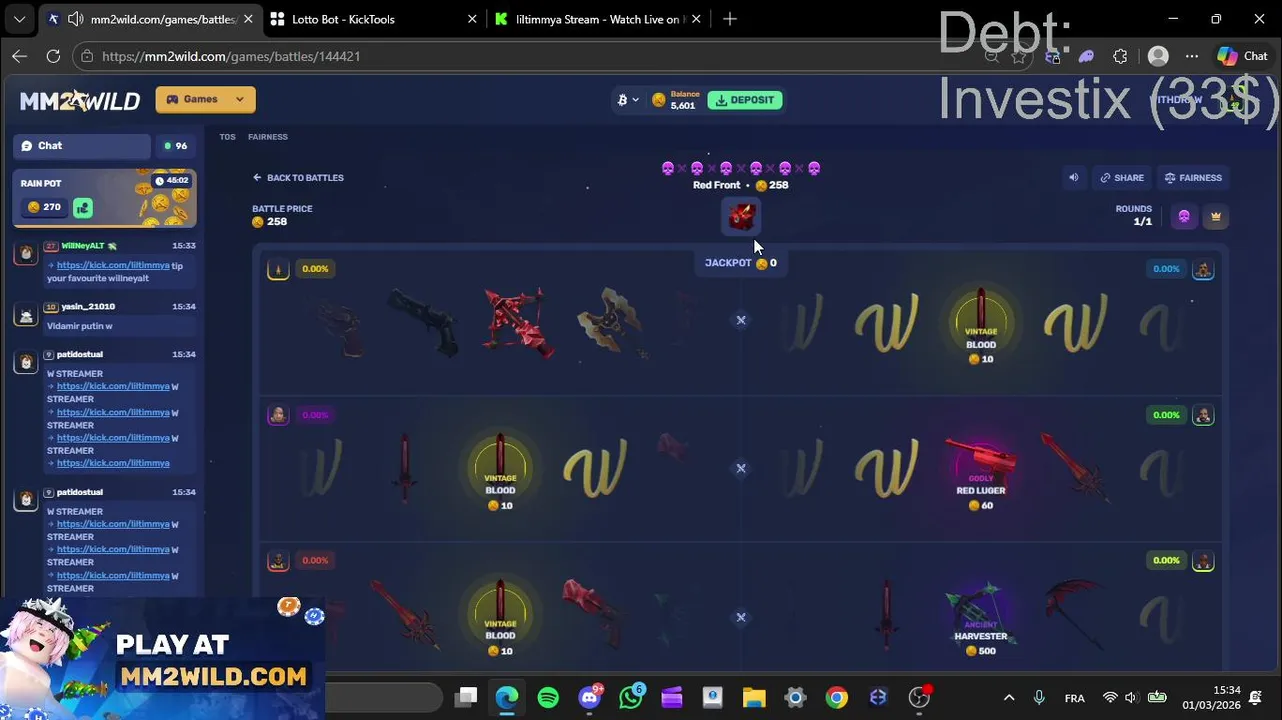Screen dimensions: 1282x720
Task: Open the Fairness link under header
Action: pos(268,137)
